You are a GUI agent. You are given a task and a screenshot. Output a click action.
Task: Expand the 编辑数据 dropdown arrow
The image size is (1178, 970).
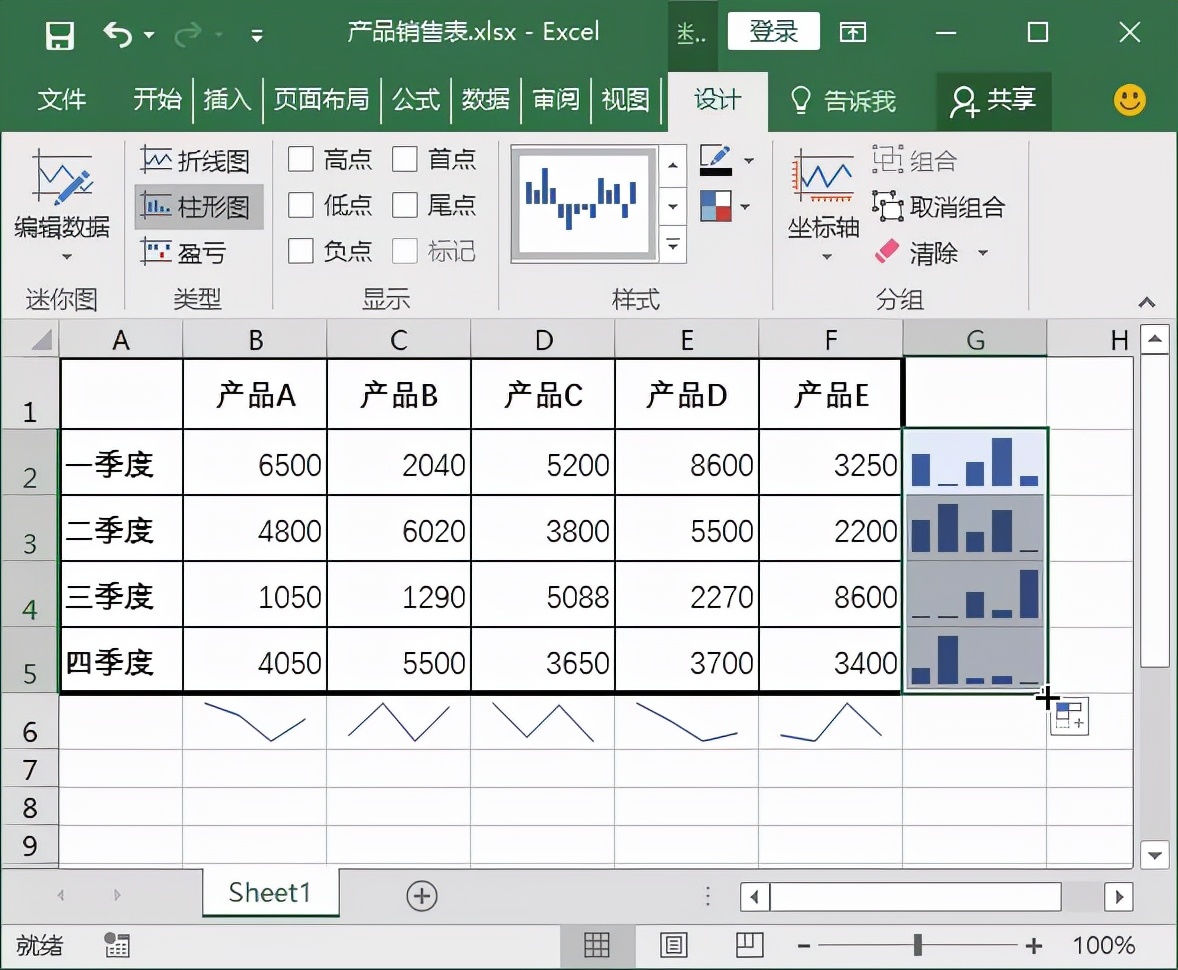(x=67, y=257)
